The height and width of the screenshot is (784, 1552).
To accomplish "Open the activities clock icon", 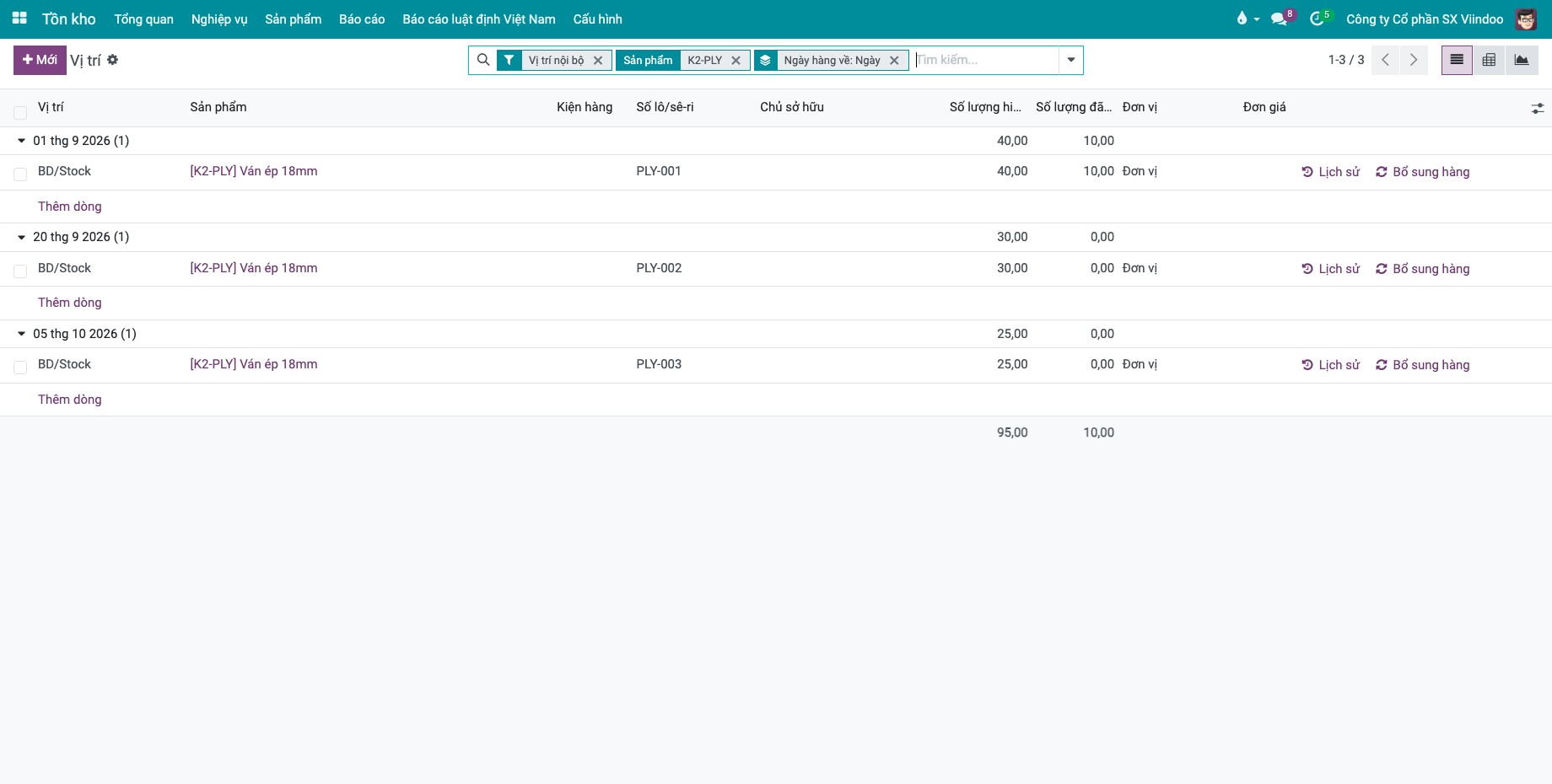I will pyautogui.click(x=1319, y=19).
